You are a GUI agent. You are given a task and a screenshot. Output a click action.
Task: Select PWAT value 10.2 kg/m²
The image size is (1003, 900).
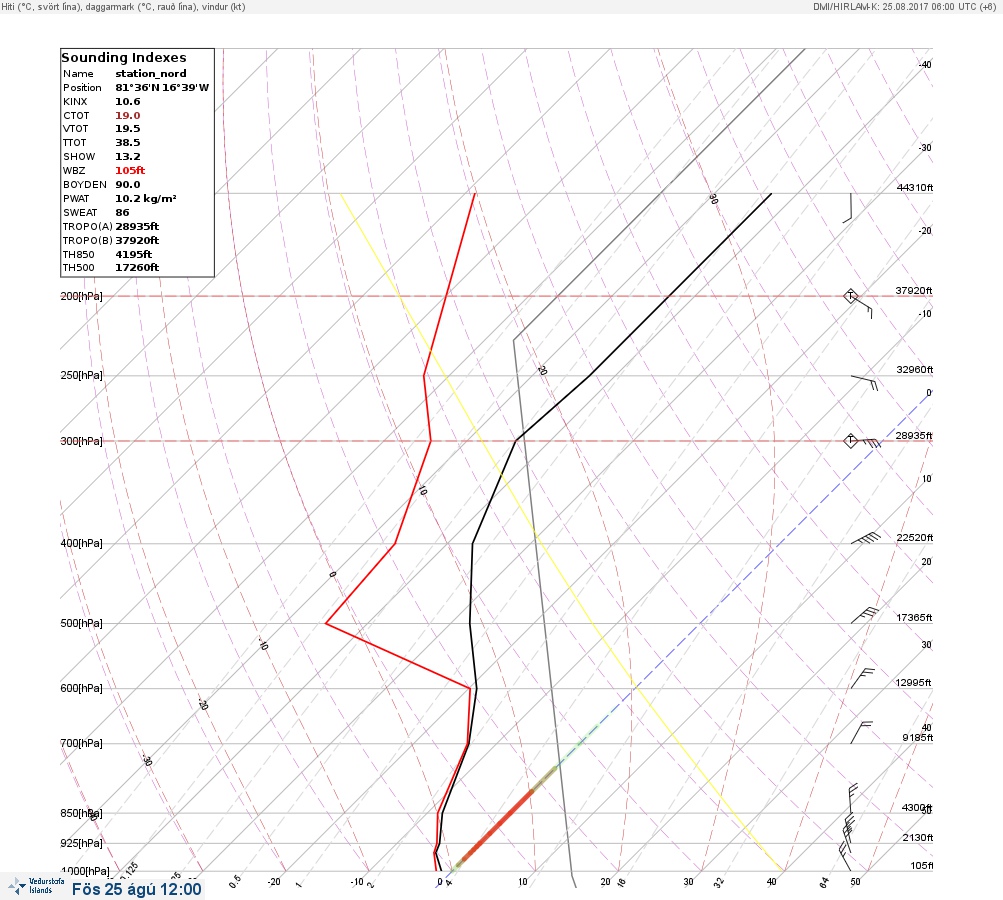[x=146, y=199]
